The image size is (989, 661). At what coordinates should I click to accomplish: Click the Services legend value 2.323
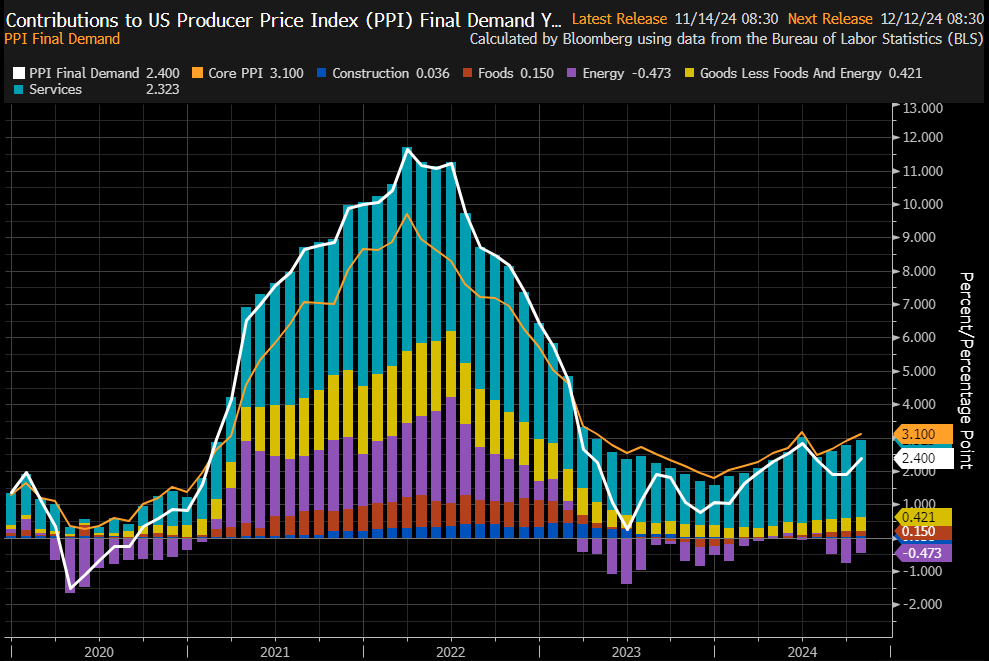(163, 90)
